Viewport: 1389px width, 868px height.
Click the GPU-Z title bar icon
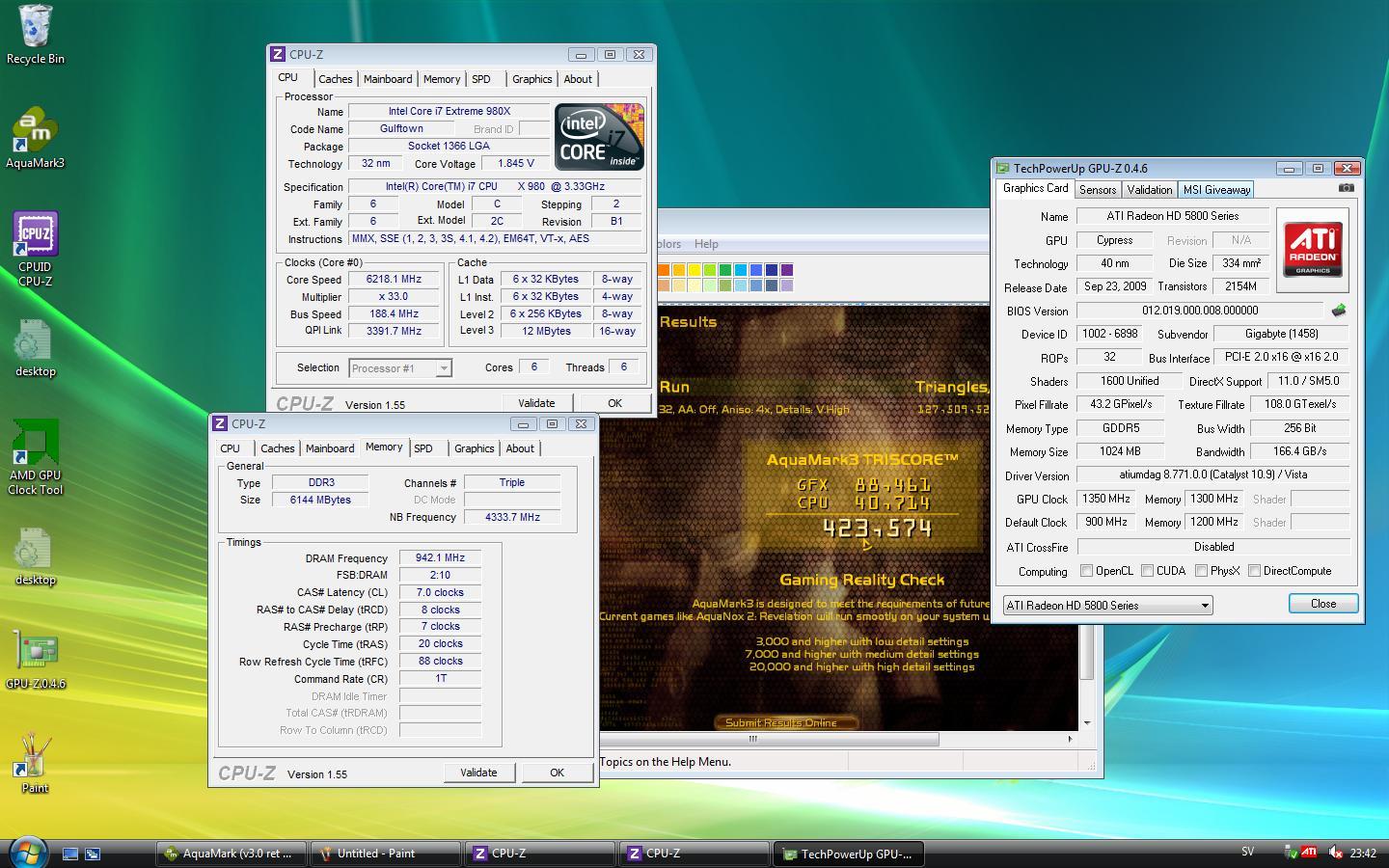coord(1003,168)
